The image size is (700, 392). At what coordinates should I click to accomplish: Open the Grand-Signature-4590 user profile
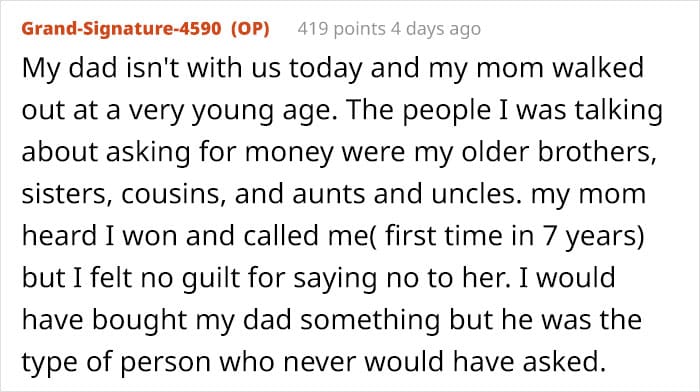click(x=121, y=29)
